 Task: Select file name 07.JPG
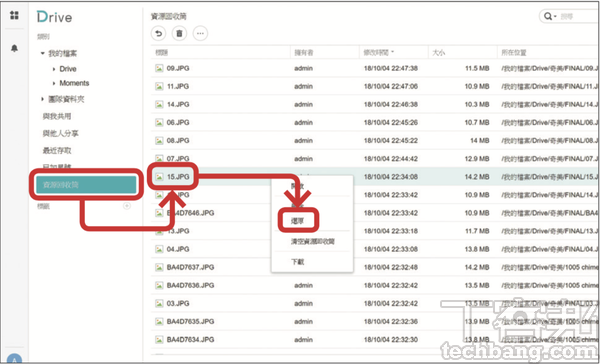pyautogui.click(x=178, y=158)
